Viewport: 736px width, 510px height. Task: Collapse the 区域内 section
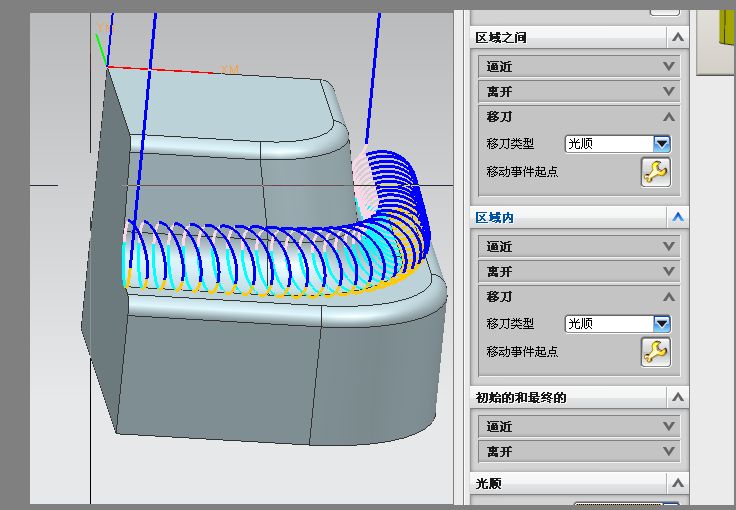(x=677, y=217)
